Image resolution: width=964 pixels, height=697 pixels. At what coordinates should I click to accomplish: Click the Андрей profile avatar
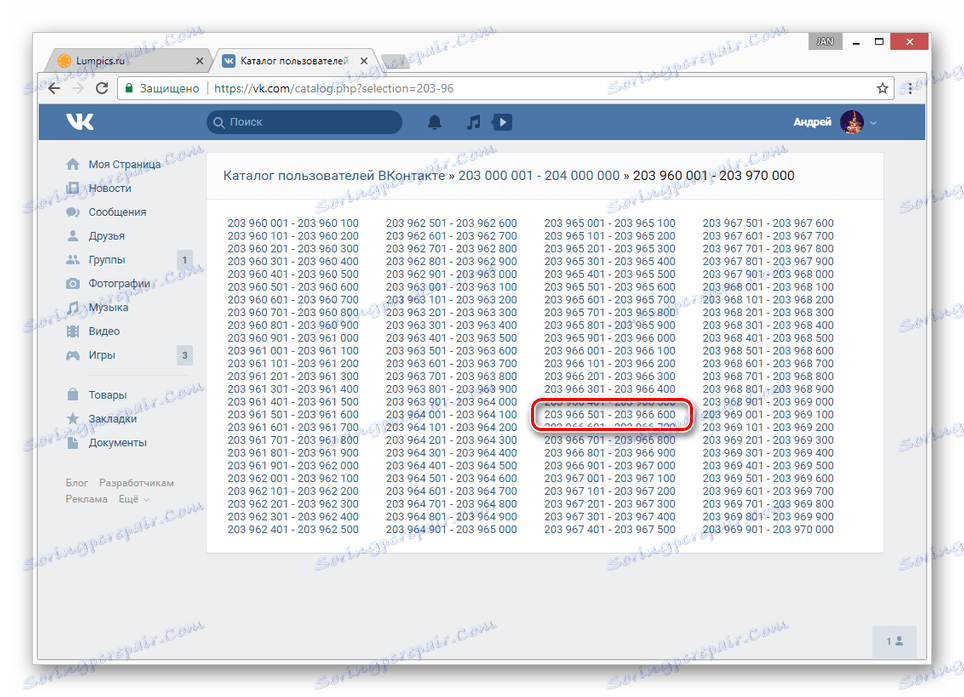[851, 122]
